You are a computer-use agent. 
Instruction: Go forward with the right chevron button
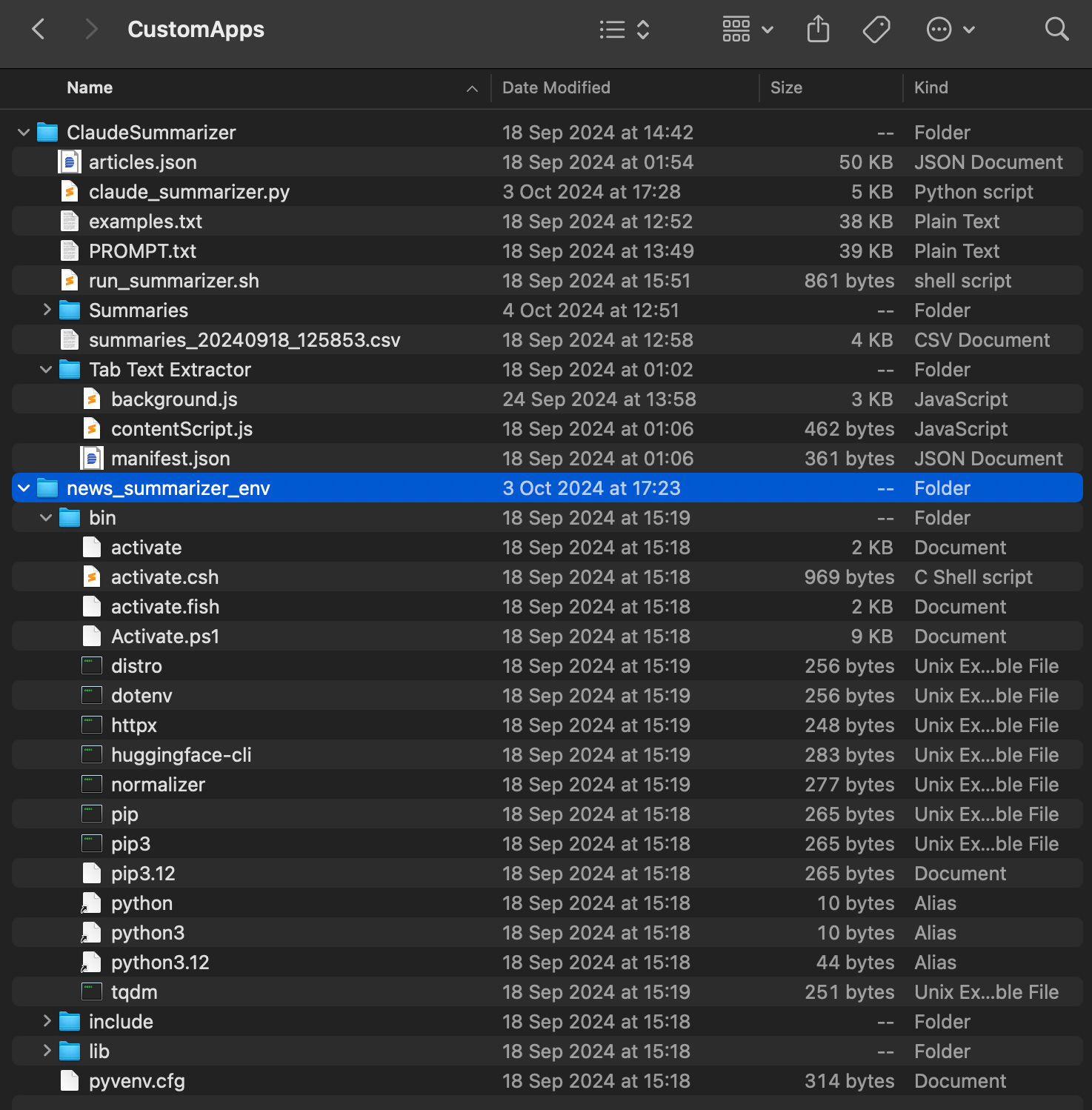pos(91,30)
